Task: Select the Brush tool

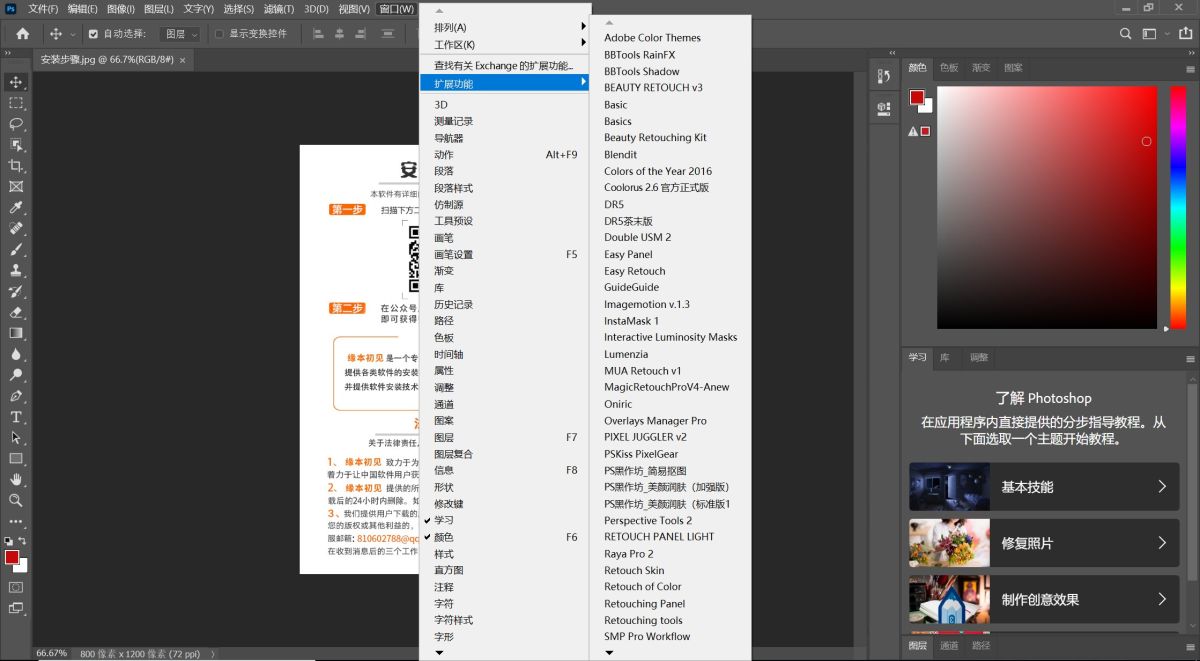Action: [16, 249]
